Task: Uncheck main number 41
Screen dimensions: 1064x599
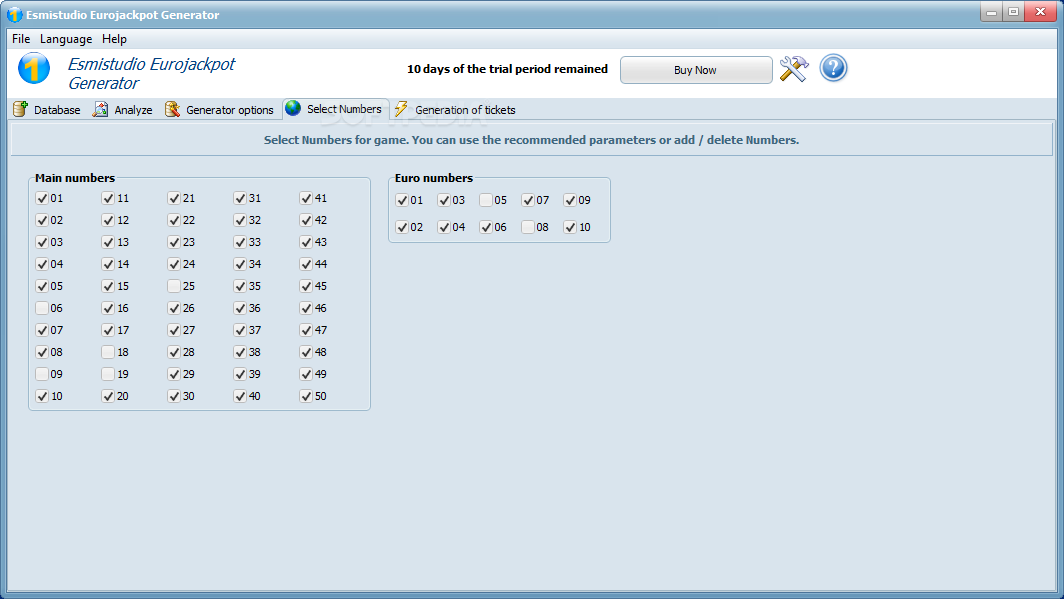Action: 306,198
